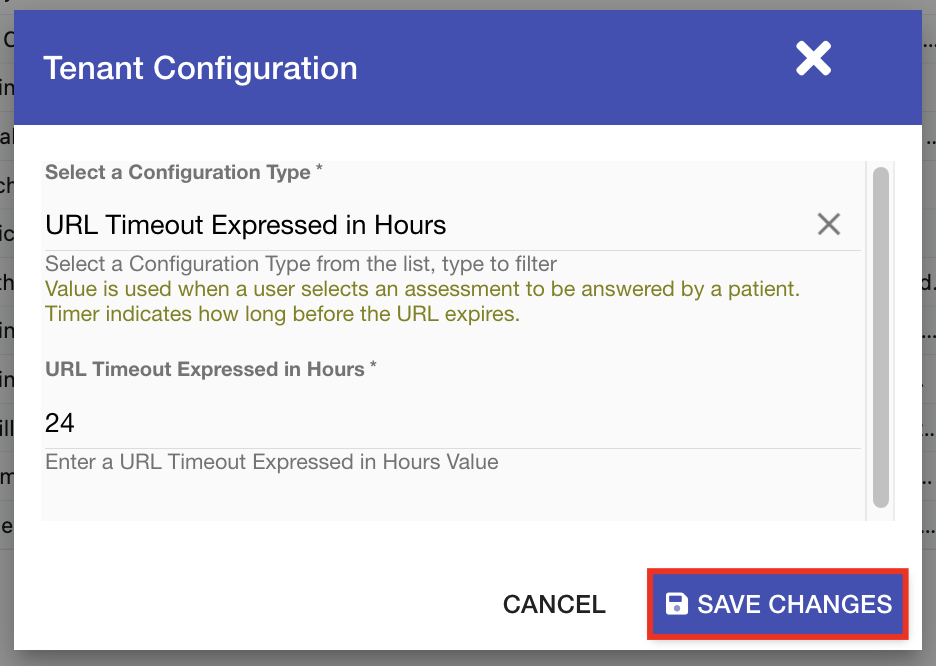Close the Tenant Configuration dialog via X
Screen dimensions: 936x666
coord(812,59)
